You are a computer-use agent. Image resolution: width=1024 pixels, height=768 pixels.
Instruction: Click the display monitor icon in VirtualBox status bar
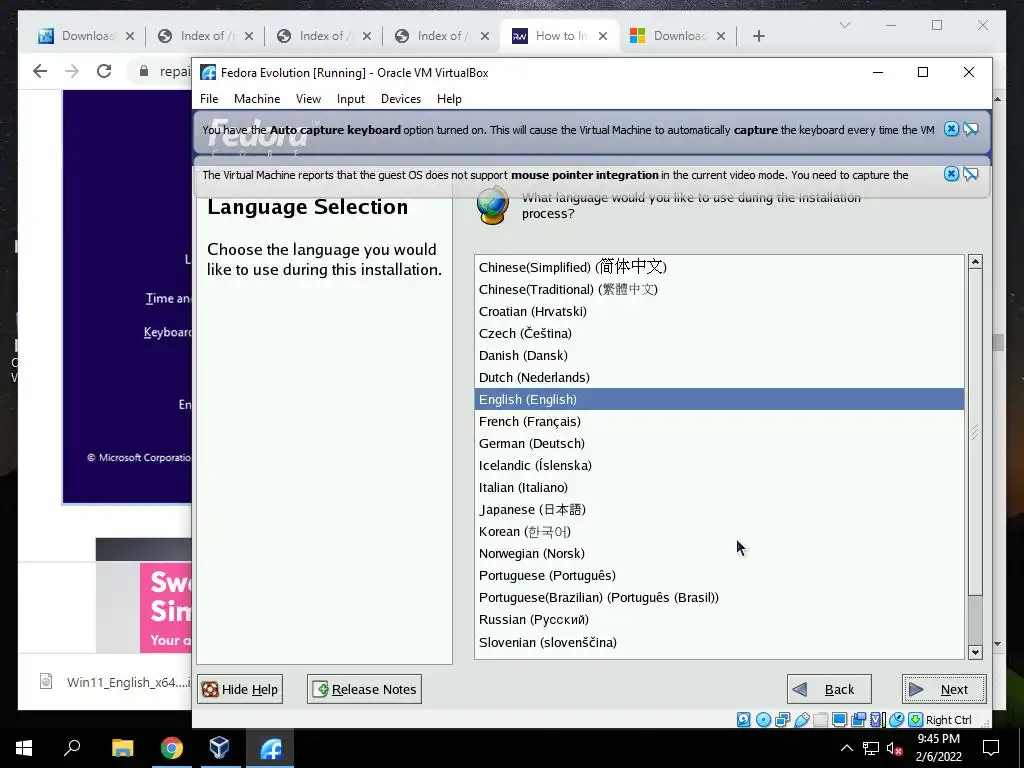pos(840,720)
